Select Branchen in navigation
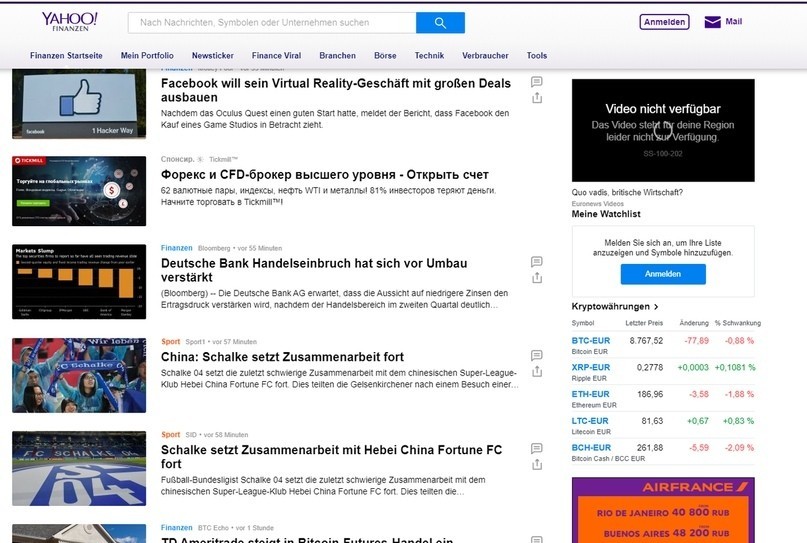This screenshot has width=807, height=543. click(337, 56)
